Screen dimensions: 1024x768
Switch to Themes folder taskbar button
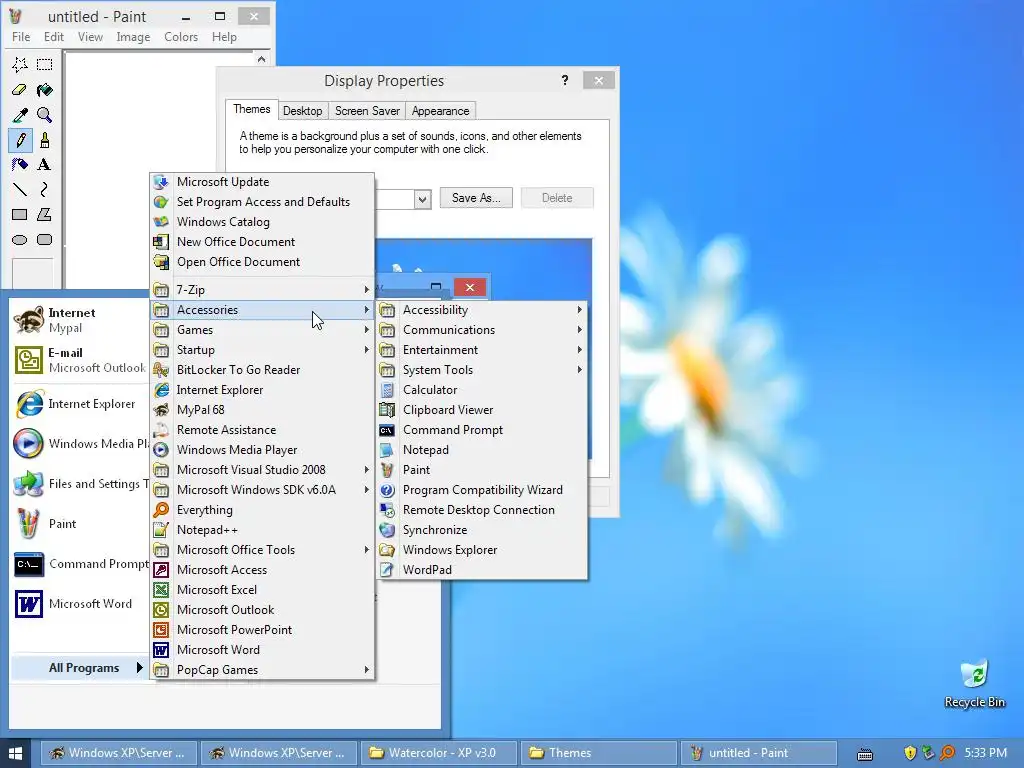599,753
